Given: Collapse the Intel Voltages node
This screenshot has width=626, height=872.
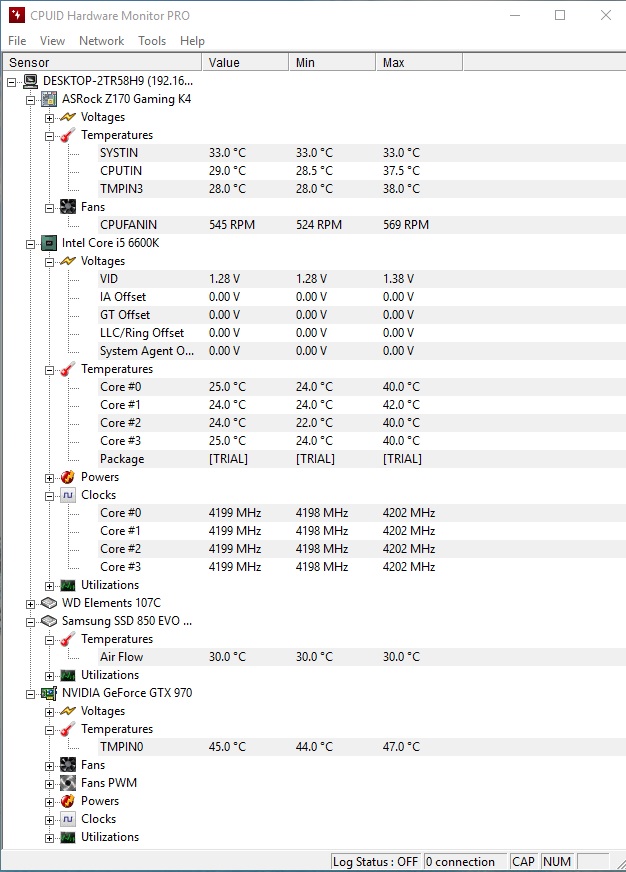Looking at the screenshot, I should (x=49, y=262).
